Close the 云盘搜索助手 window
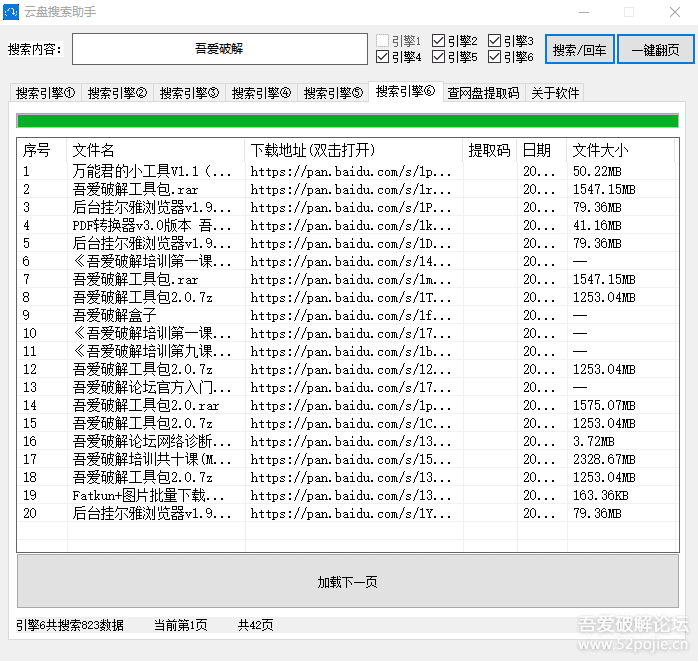This screenshot has height=661, width=698. point(675,12)
